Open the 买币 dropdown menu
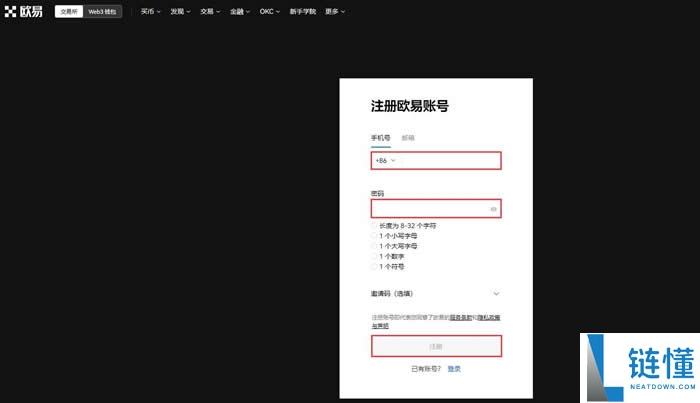Screen dimensions: 700x403 click(150, 12)
